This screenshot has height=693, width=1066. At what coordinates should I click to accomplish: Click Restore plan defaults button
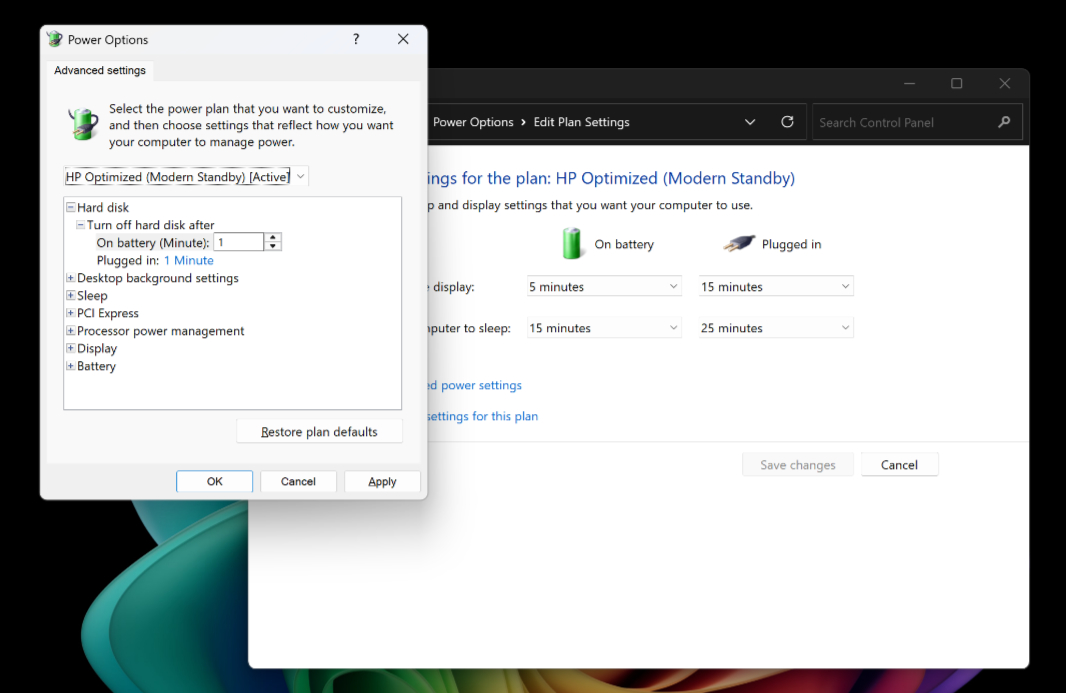(319, 432)
